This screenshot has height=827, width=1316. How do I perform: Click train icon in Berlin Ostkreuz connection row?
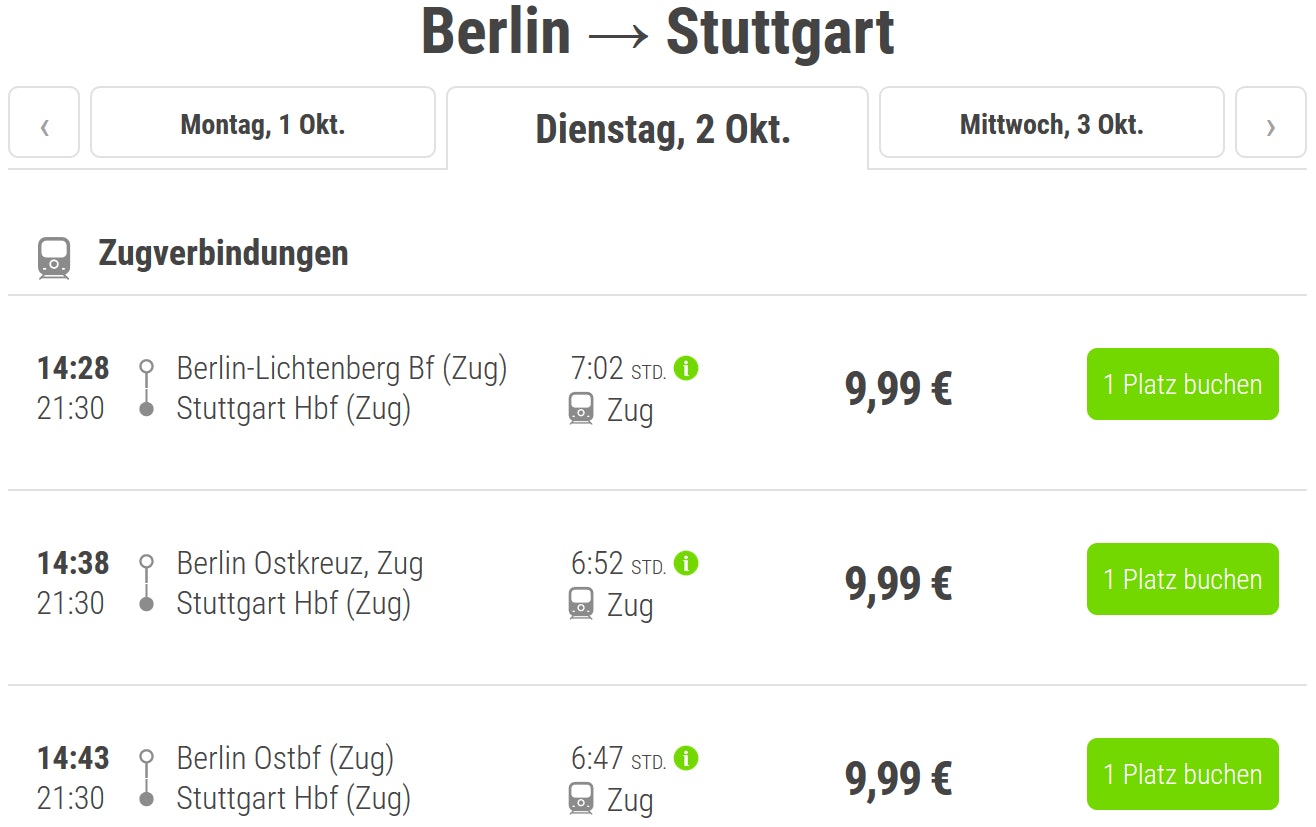(x=581, y=604)
